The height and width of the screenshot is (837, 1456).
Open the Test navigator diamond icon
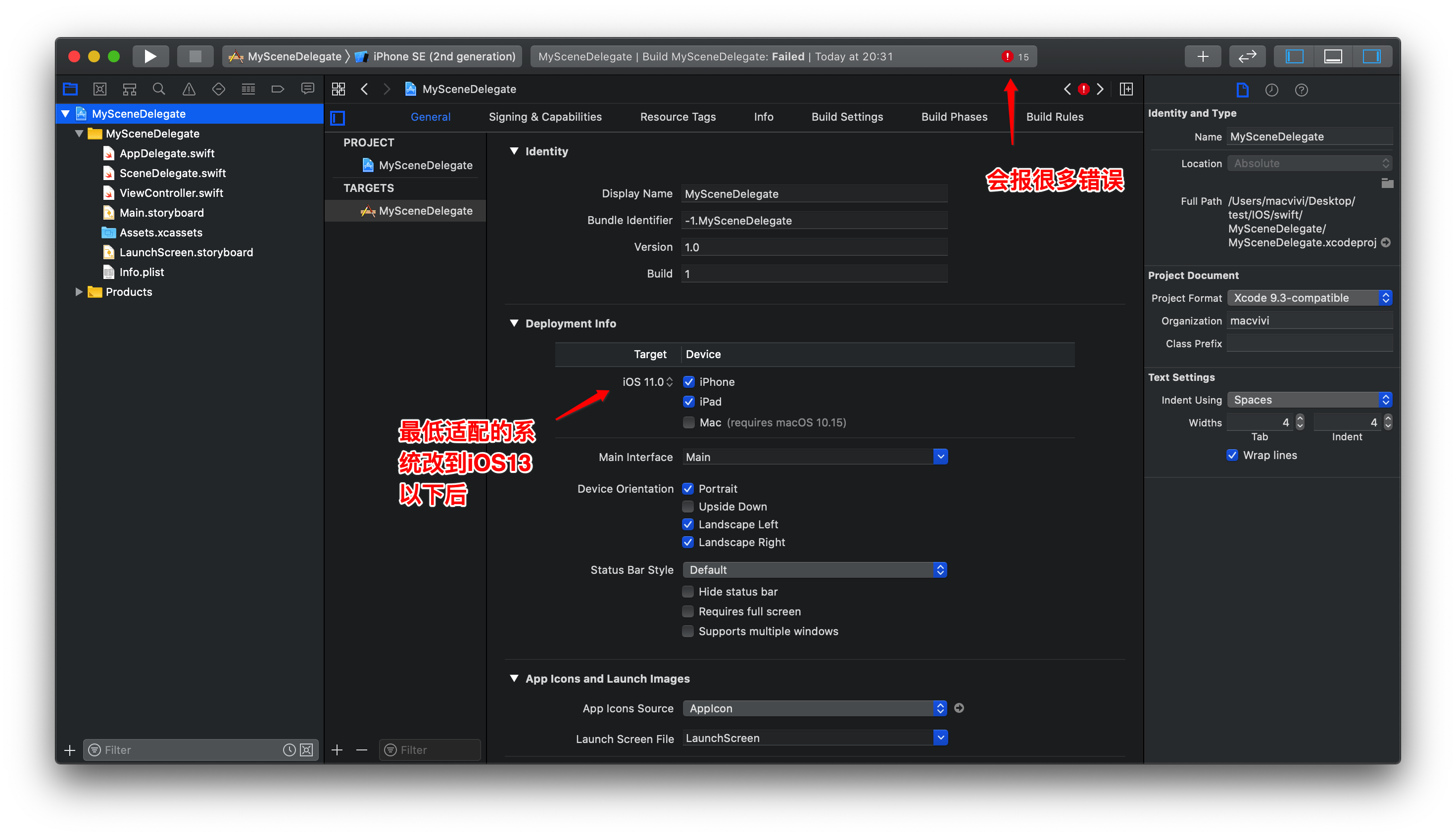point(219,89)
